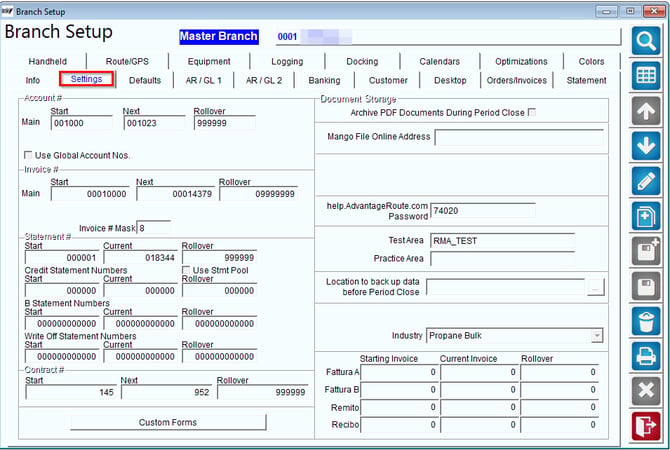Toggle Use Global Account Nos. checkbox

tap(28, 155)
